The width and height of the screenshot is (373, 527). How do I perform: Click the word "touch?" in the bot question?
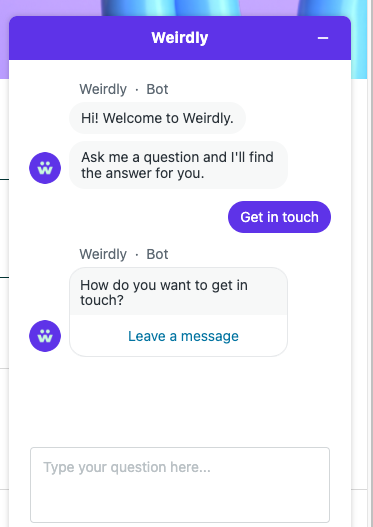pyautogui.click(x=102, y=300)
